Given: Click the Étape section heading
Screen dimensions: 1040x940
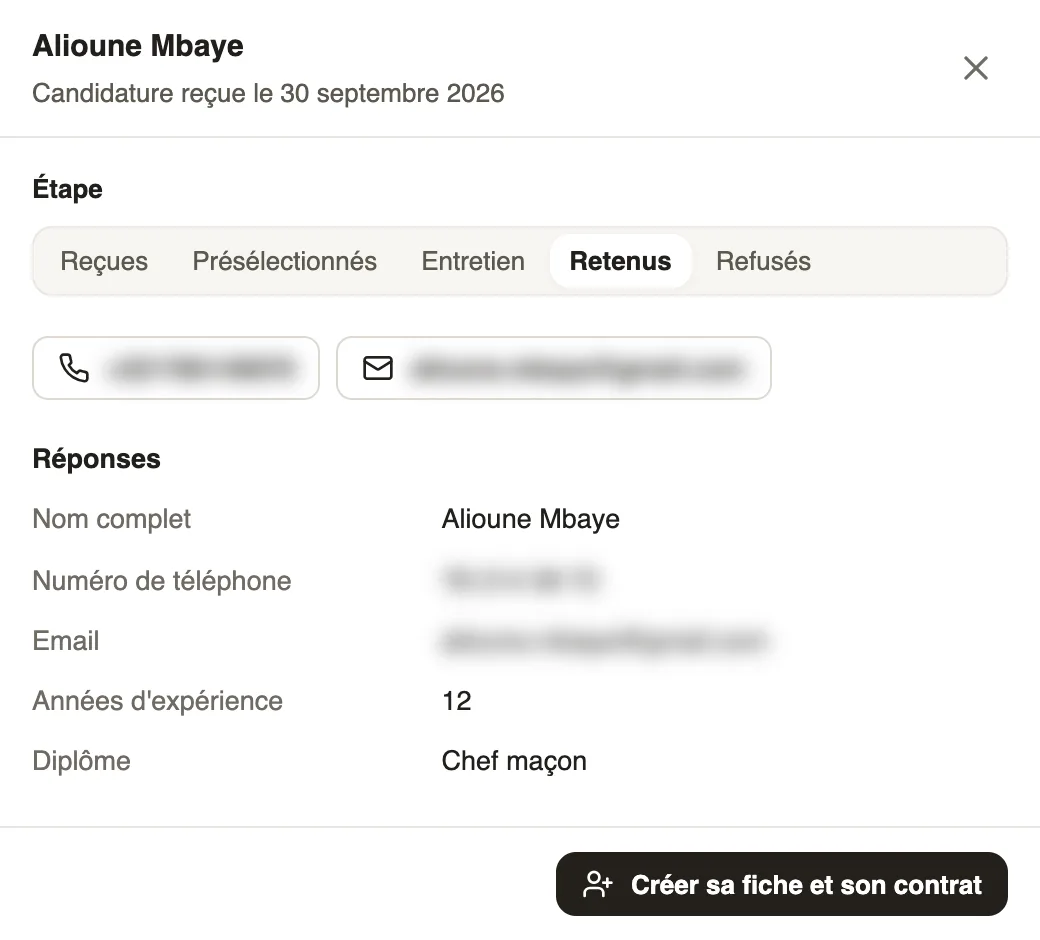Looking at the screenshot, I should pyautogui.click(x=68, y=189).
